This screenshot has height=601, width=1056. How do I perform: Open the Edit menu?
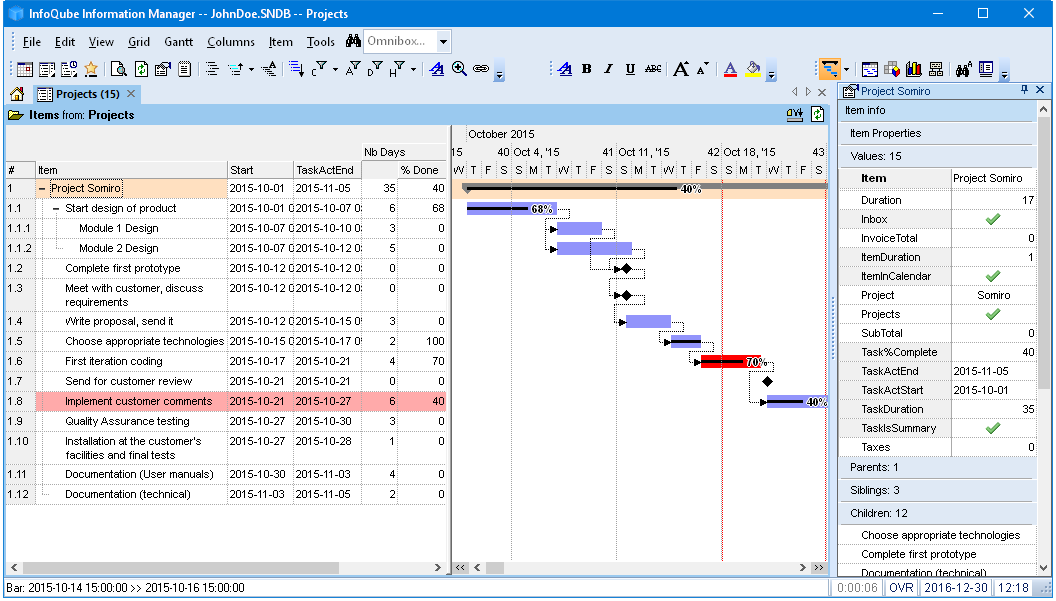65,42
